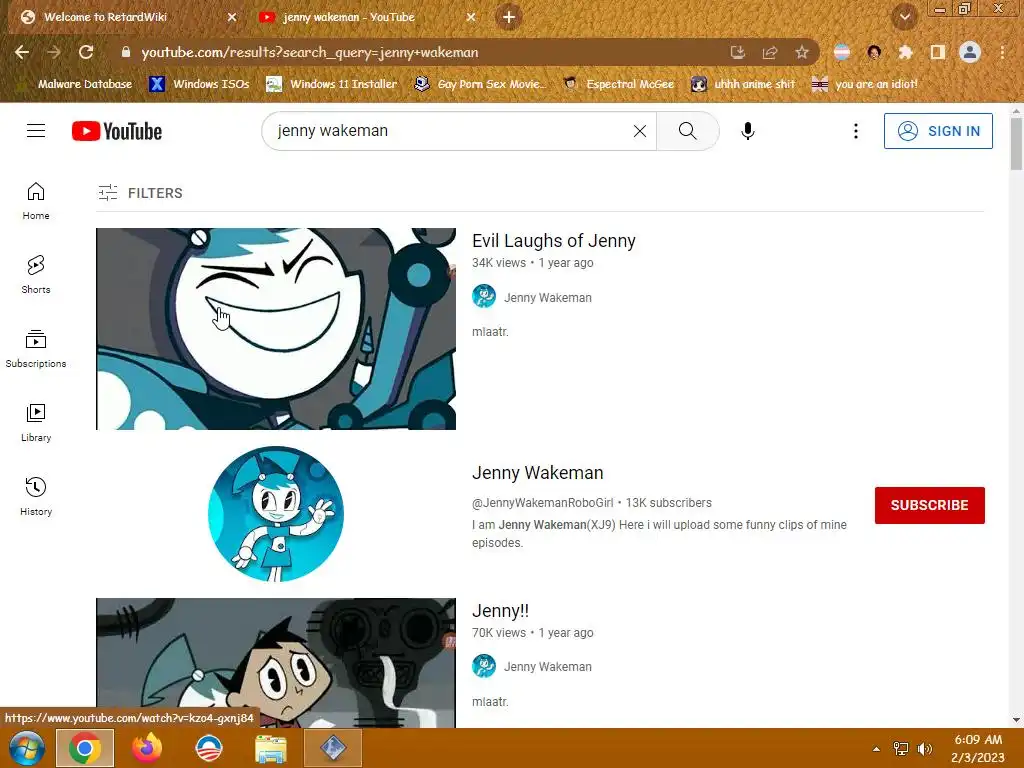
Task: Open the new tab plus button
Action: pyautogui.click(x=509, y=17)
